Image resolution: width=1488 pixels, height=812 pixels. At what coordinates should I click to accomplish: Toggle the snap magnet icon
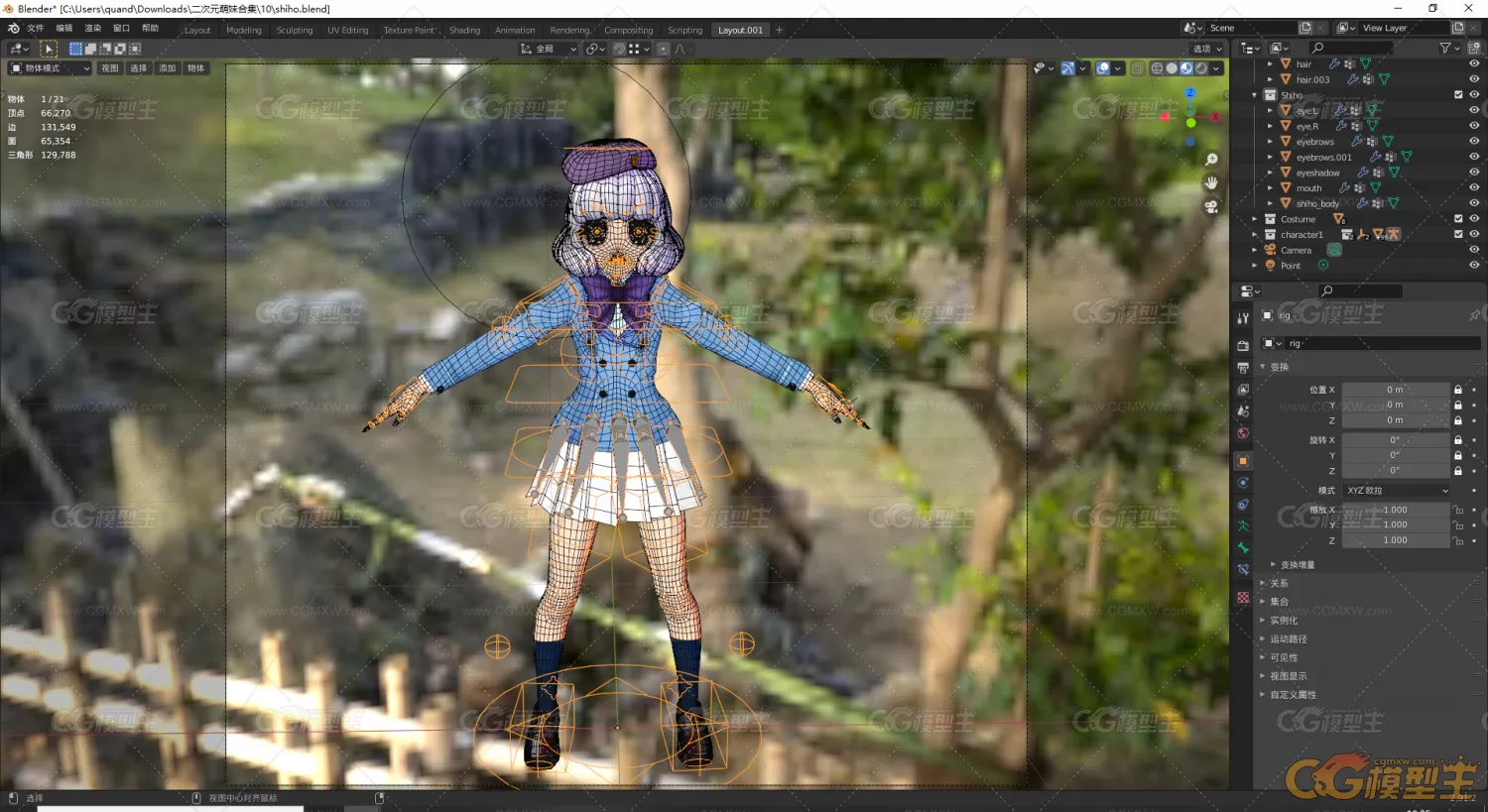point(619,49)
